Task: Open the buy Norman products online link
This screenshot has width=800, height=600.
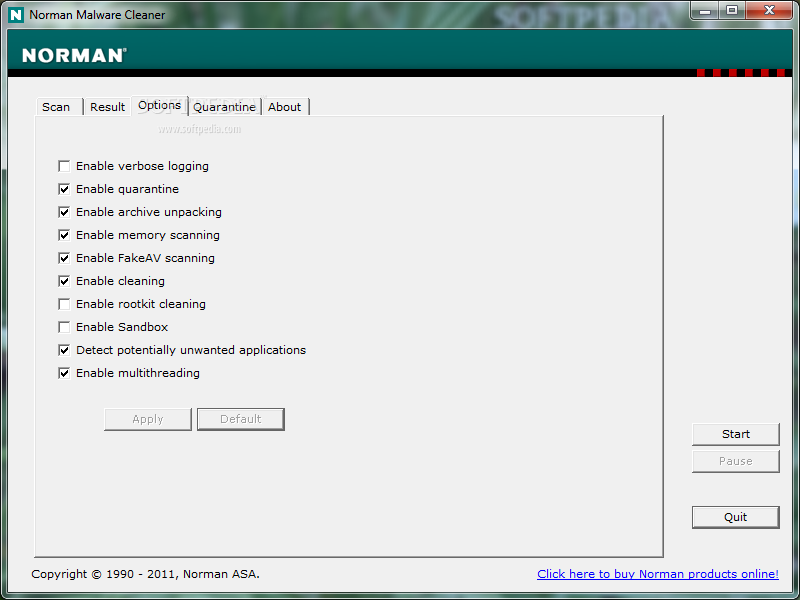Action: (658, 574)
